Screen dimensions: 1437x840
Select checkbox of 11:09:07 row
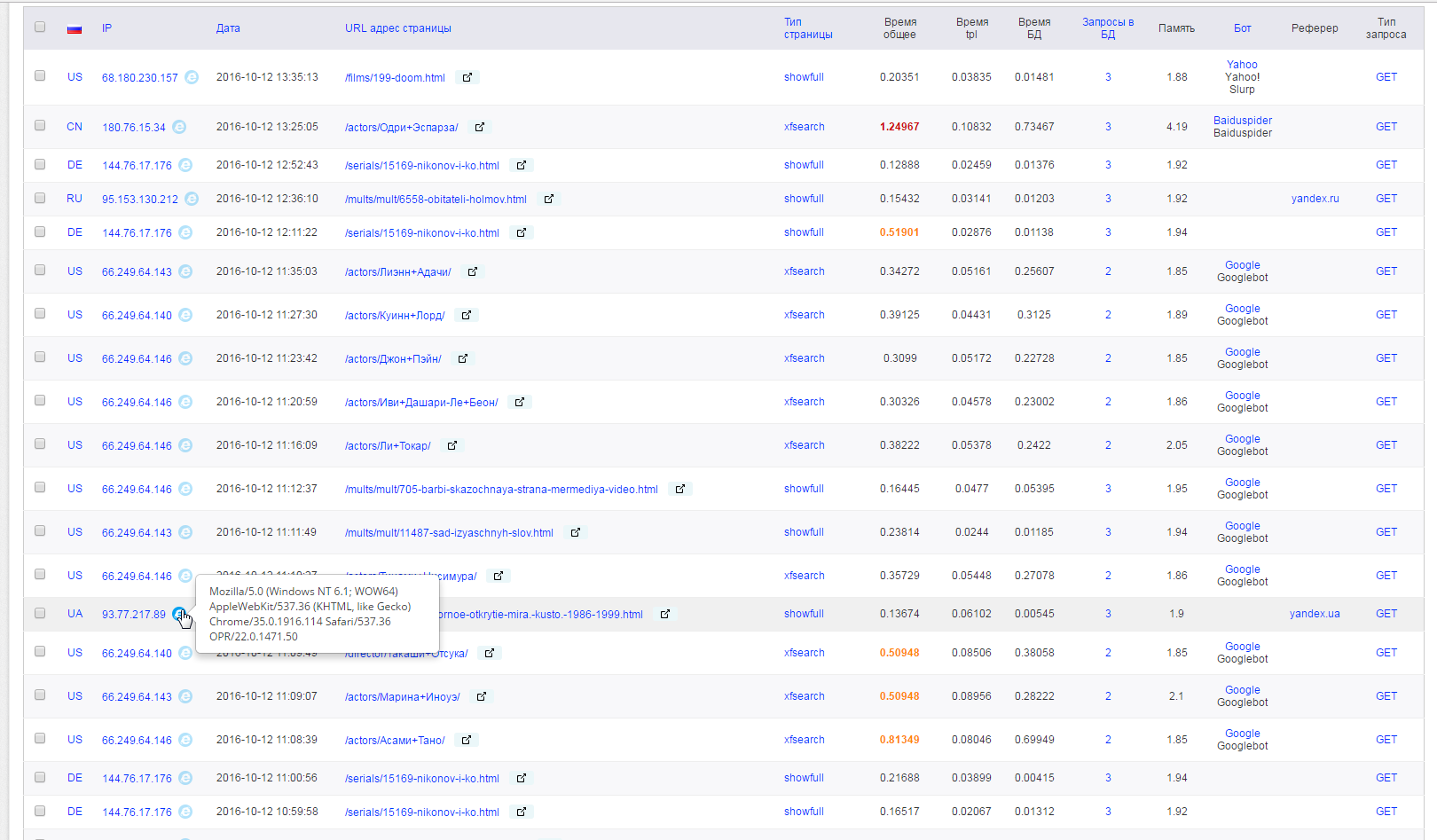[x=40, y=695]
